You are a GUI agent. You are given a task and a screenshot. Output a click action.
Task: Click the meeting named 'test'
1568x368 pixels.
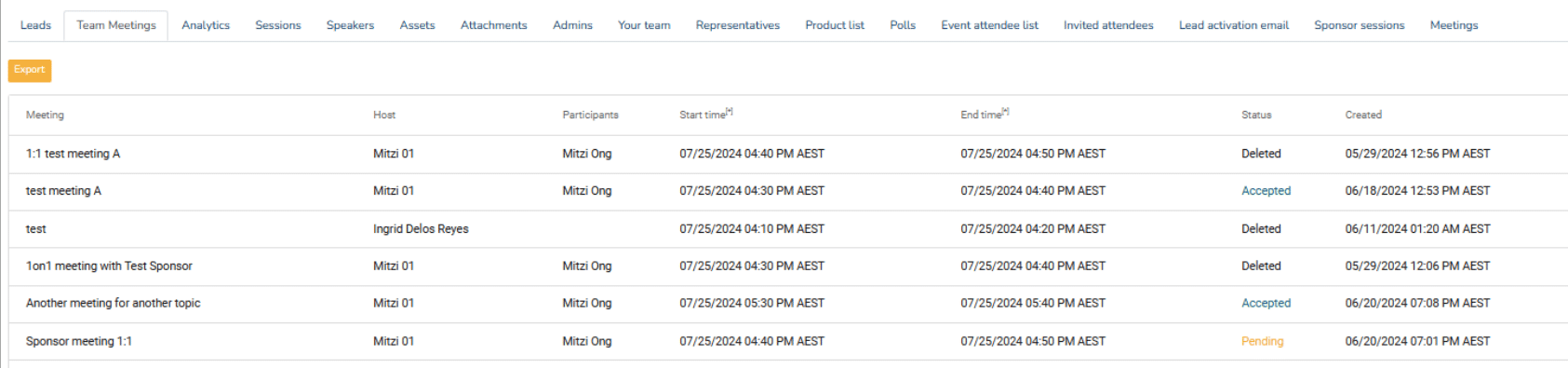point(35,229)
